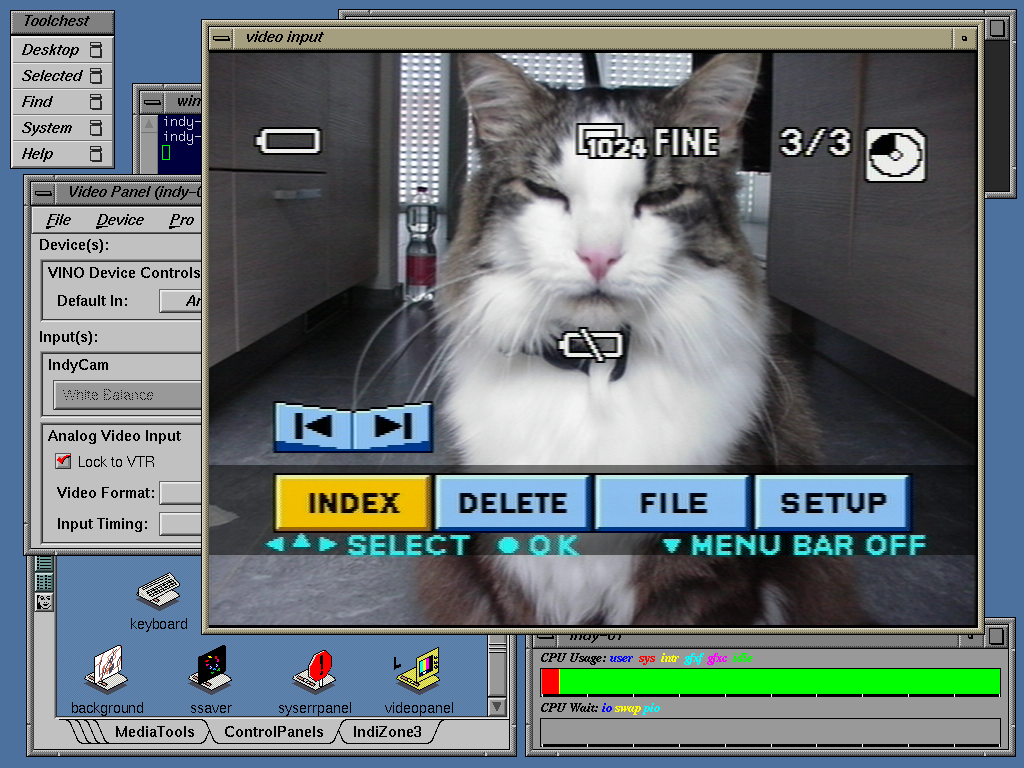Click the White Balance button

point(127,395)
